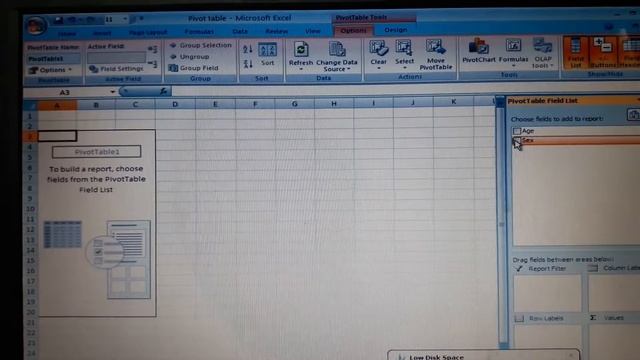
Task: Open the Formulas tool in Tools group
Action: coord(513,52)
